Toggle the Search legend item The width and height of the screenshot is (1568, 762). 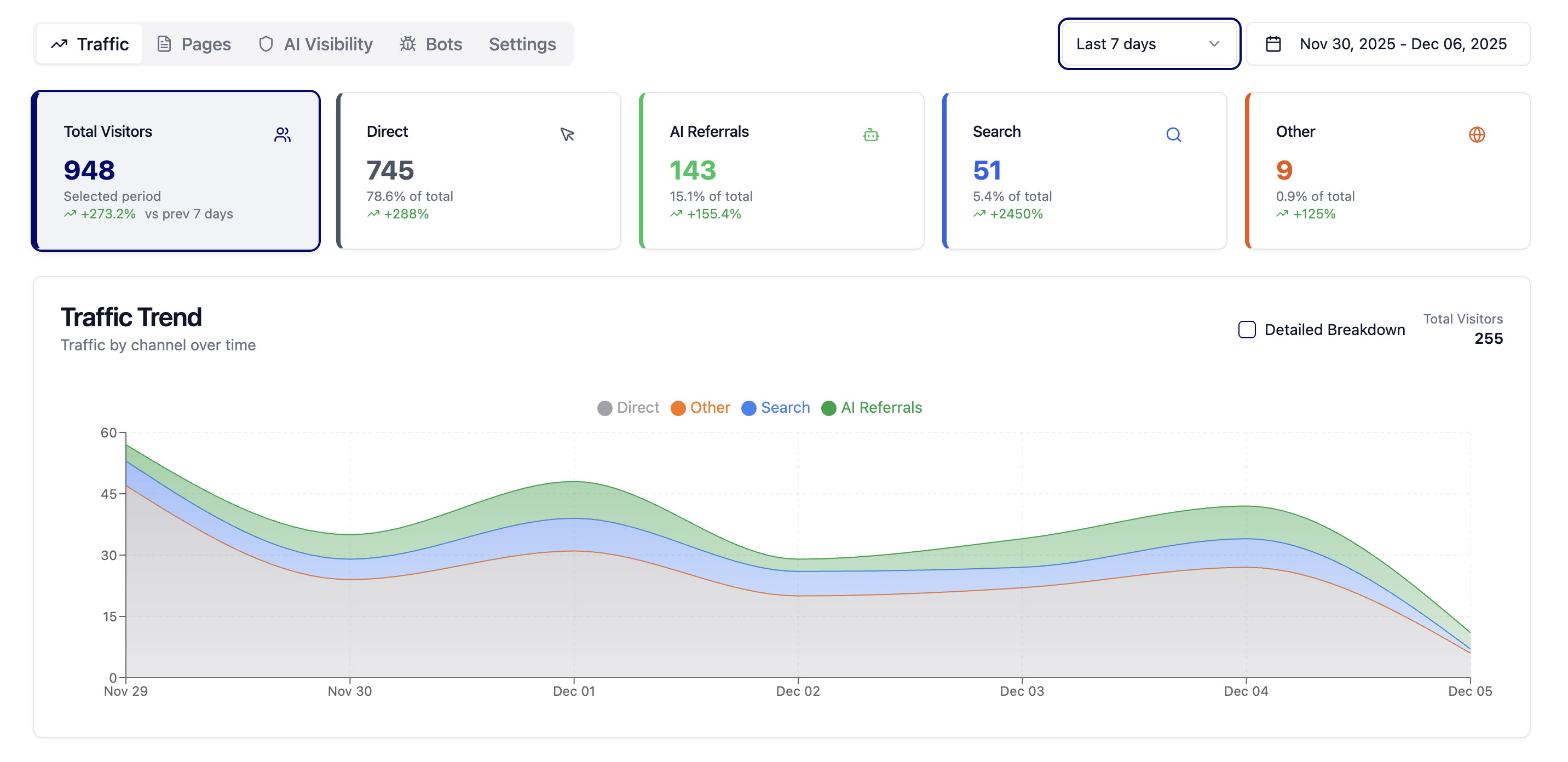pos(776,407)
